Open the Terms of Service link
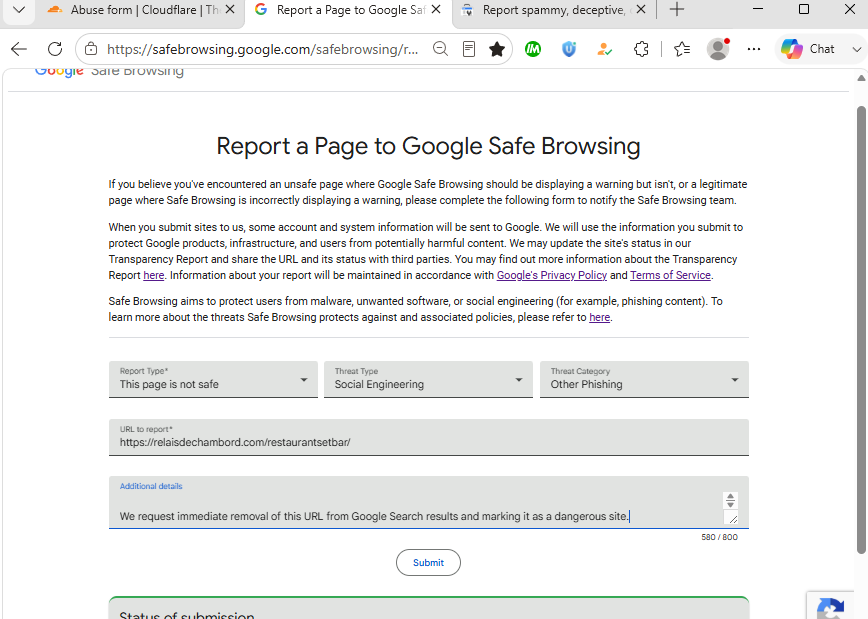The width and height of the screenshot is (868, 619). (x=670, y=275)
